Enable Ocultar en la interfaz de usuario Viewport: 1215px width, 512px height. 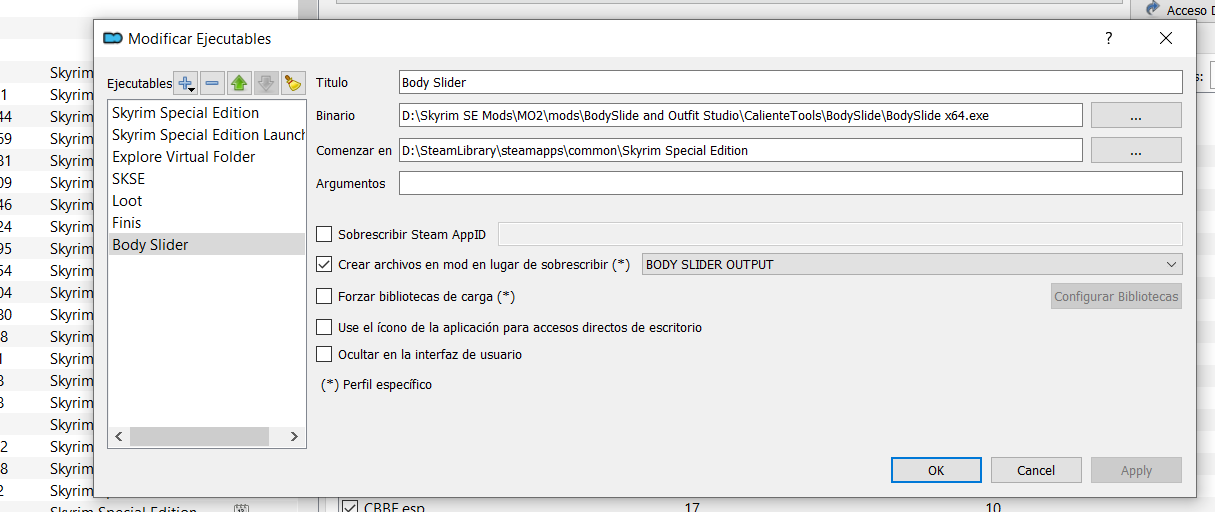pyautogui.click(x=324, y=354)
